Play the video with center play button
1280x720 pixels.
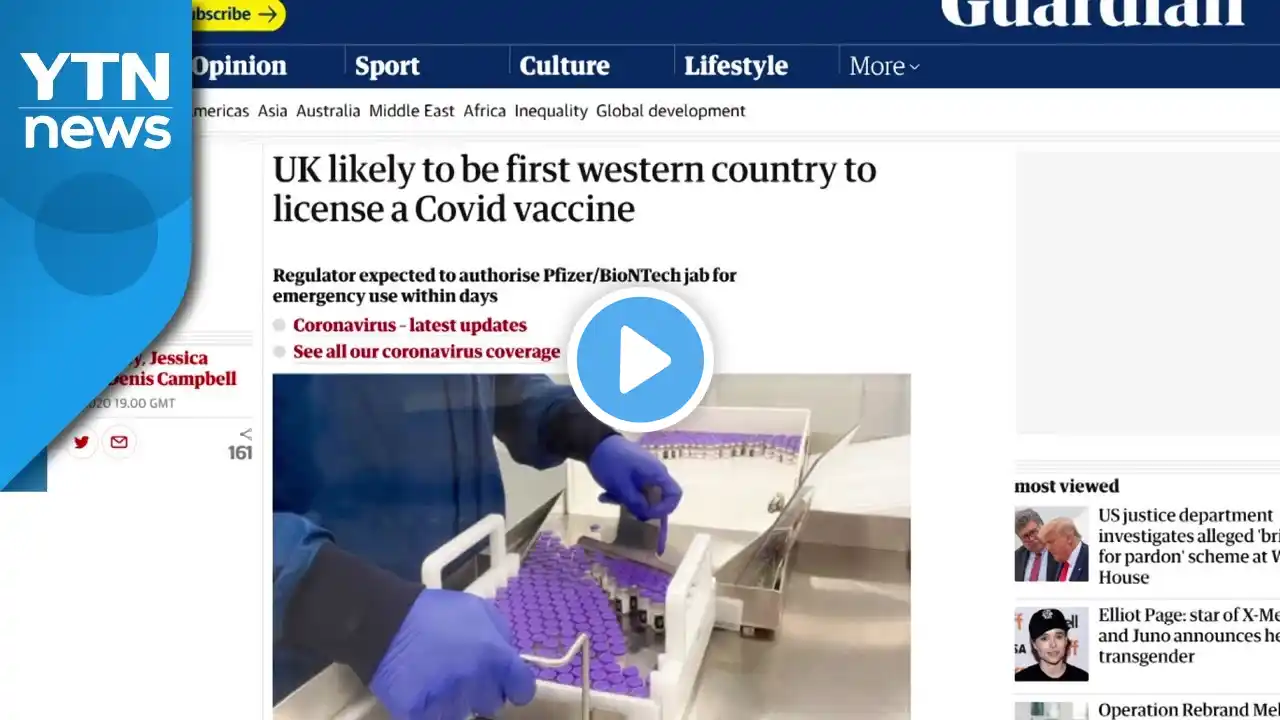click(x=640, y=360)
